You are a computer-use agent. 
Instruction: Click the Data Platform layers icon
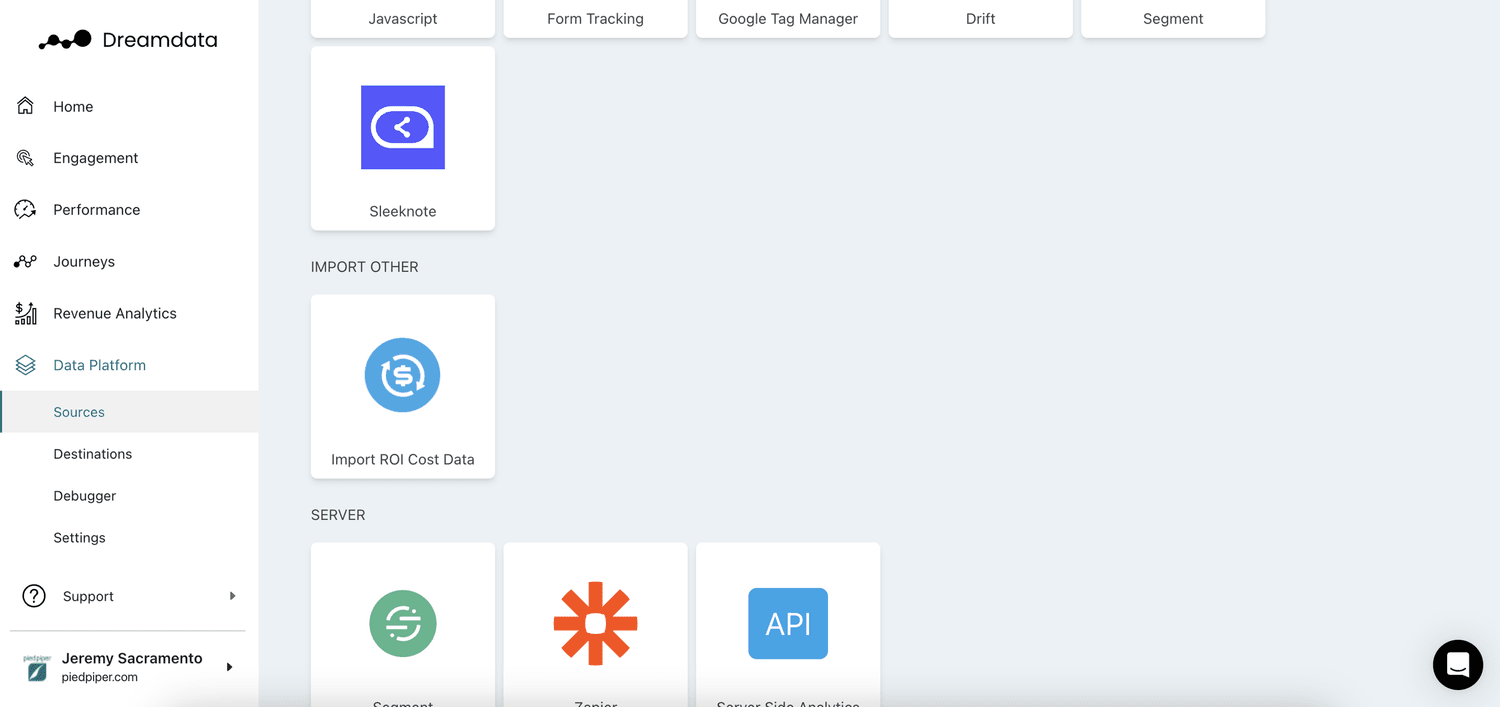26,365
